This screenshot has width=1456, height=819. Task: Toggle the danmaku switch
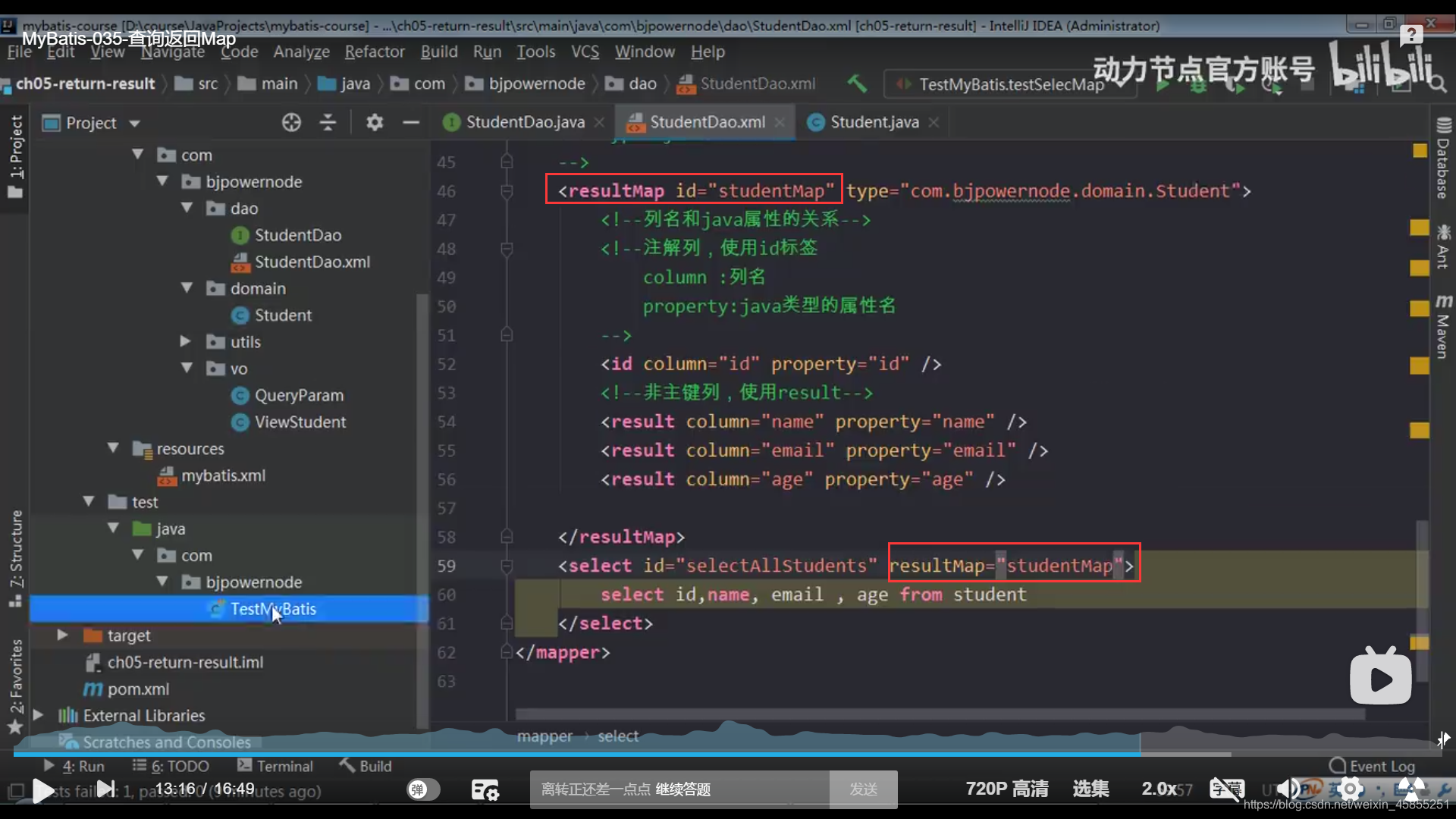pos(423,789)
